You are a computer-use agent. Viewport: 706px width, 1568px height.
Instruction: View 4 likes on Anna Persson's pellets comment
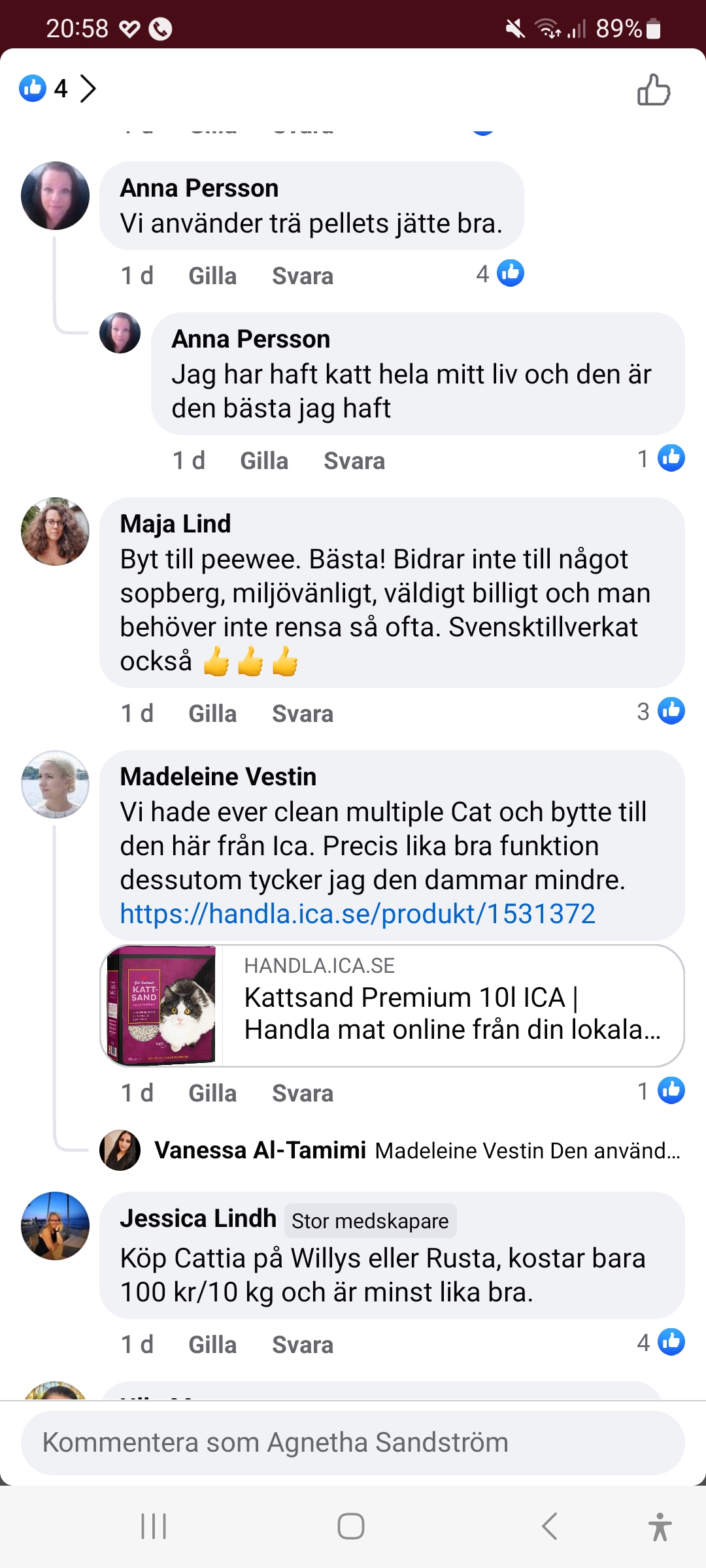coord(501,274)
